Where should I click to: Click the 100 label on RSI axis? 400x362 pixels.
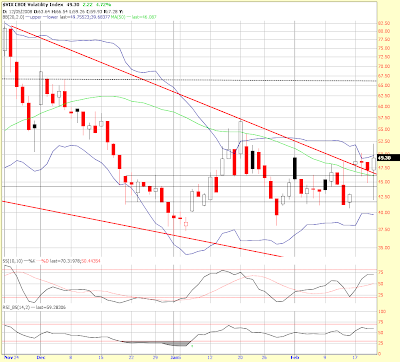pos(382,312)
